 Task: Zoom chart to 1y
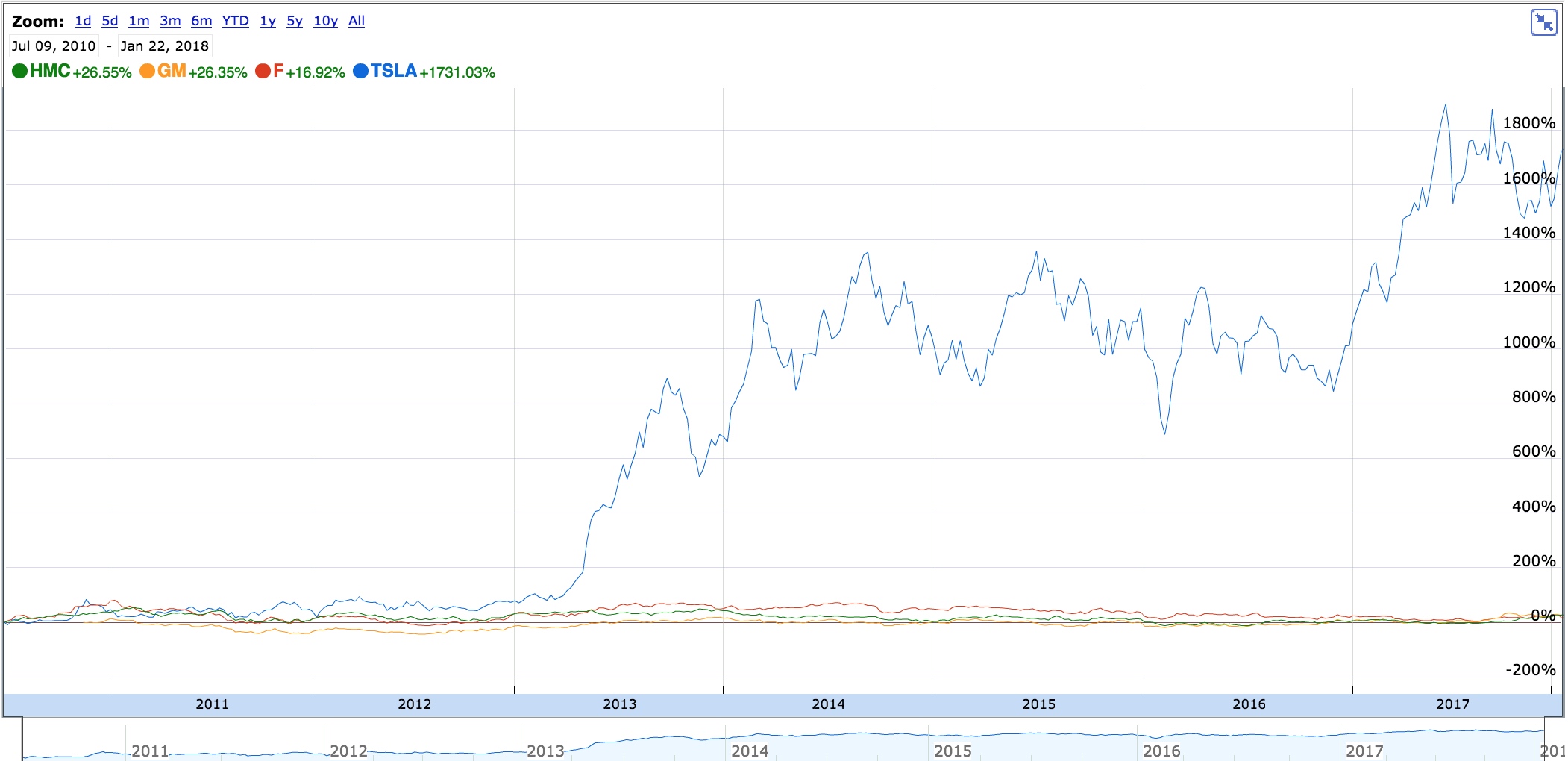[x=268, y=21]
